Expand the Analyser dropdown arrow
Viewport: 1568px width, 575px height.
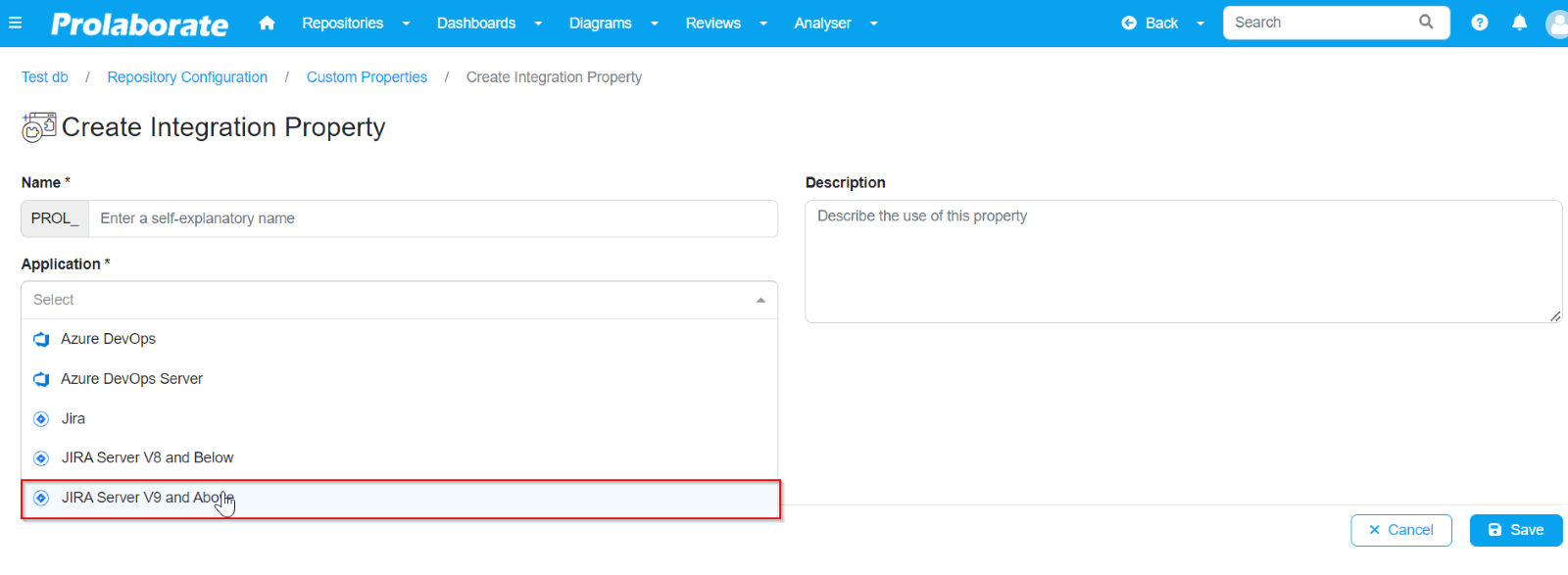click(x=874, y=24)
